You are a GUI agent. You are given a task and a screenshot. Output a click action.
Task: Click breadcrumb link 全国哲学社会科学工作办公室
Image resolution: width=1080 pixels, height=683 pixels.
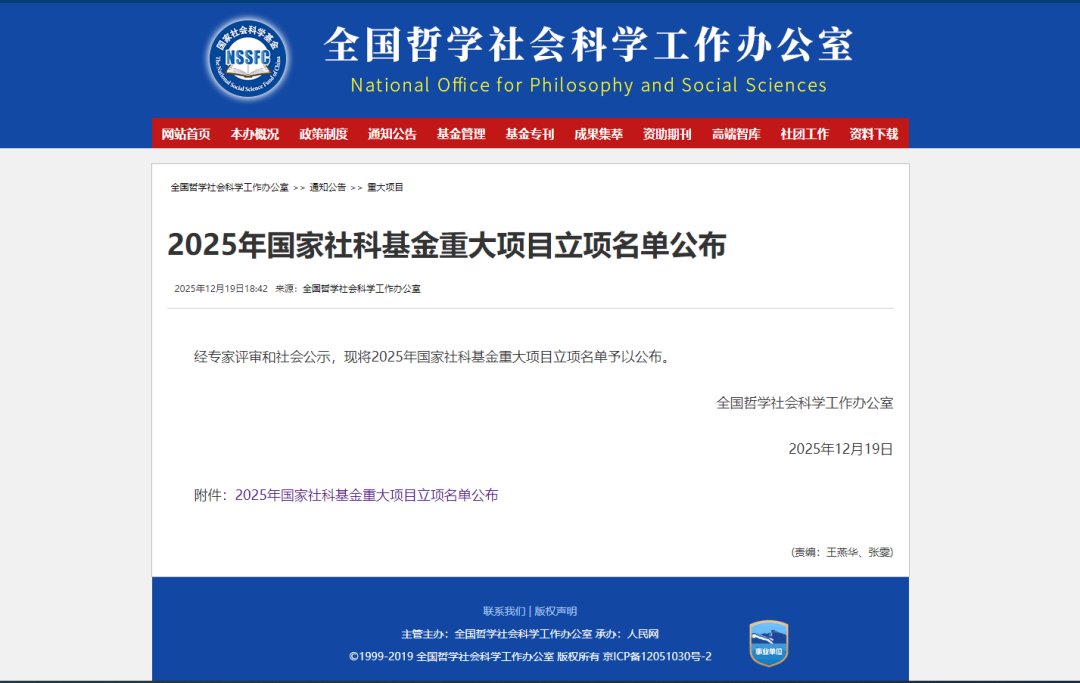(229, 187)
